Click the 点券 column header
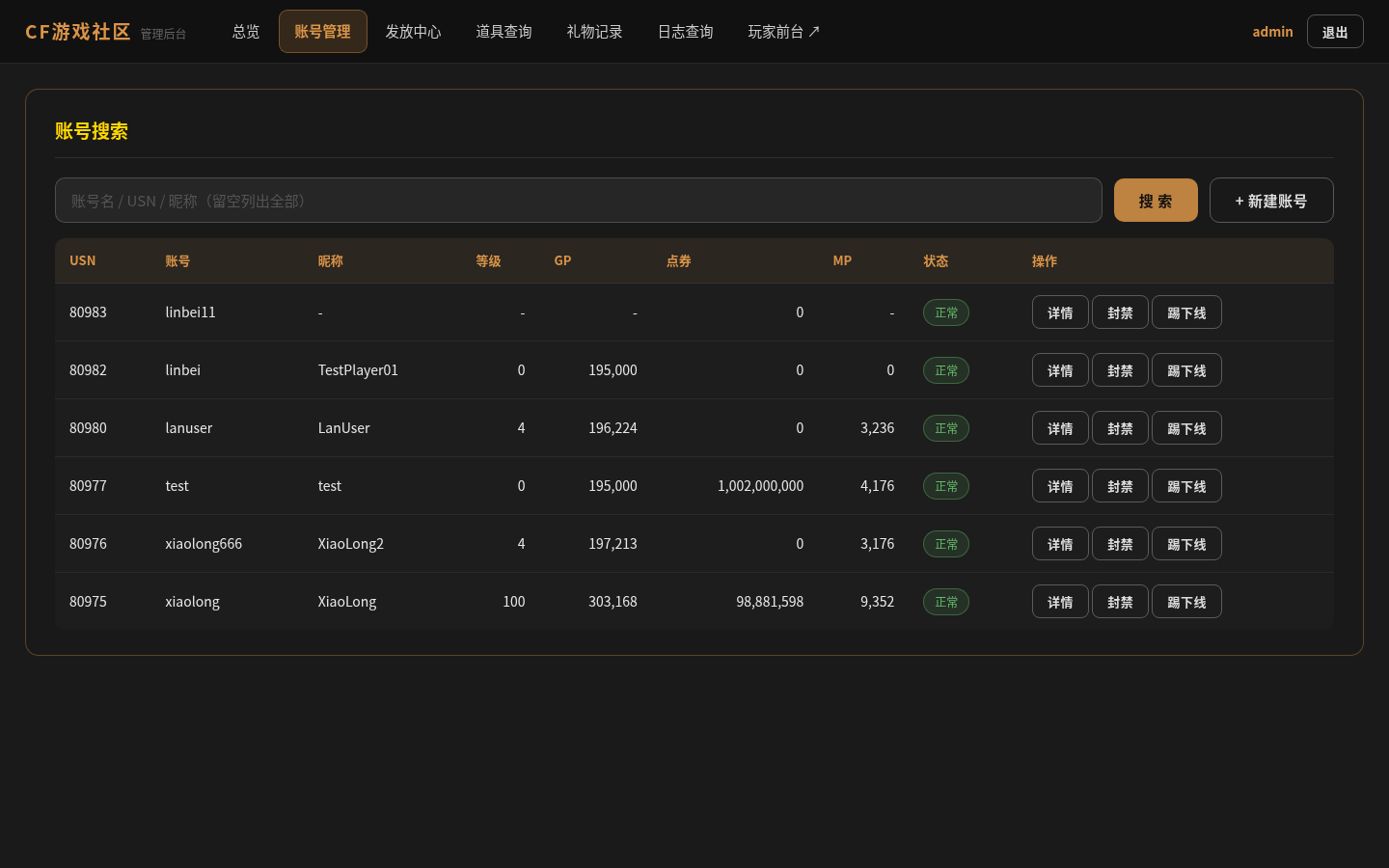The height and width of the screenshot is (868, 1389). coord(679,261)
